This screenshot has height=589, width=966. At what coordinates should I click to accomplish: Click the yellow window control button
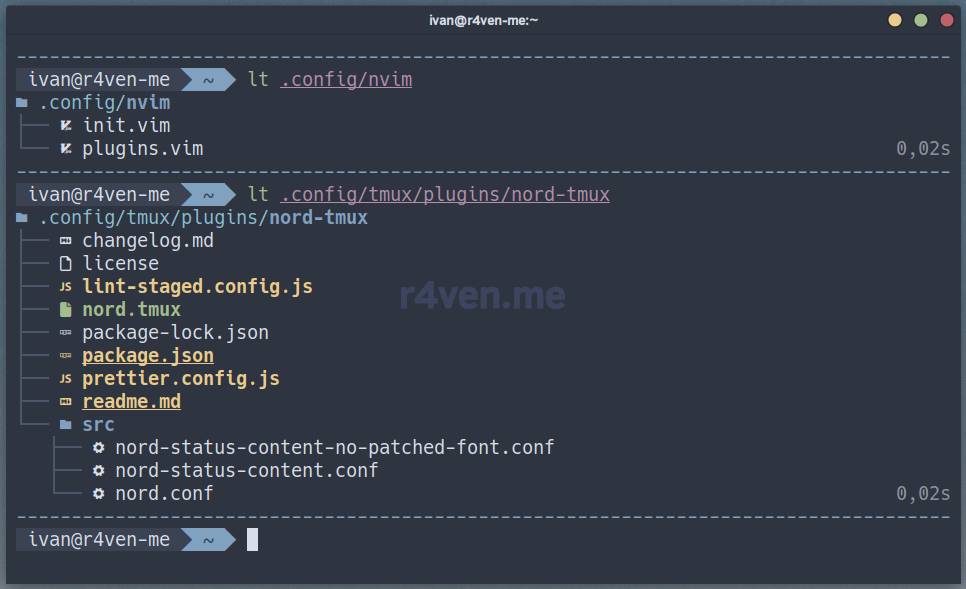pyautogui.click(x=895, y=20)
